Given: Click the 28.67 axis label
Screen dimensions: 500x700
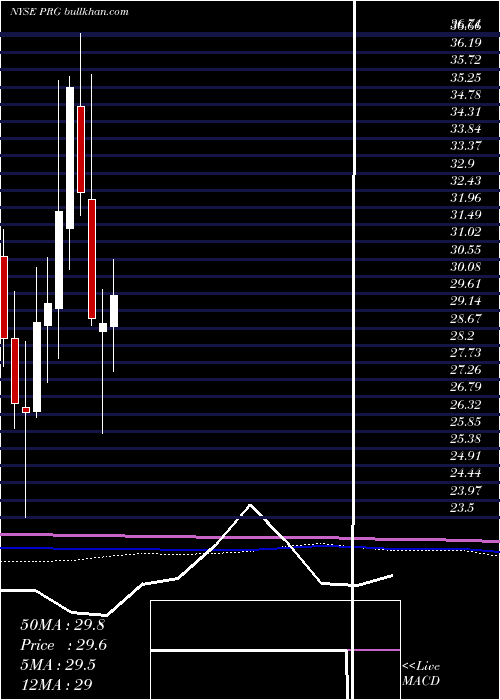Looking at the screenshot, I should click(466, 318).
